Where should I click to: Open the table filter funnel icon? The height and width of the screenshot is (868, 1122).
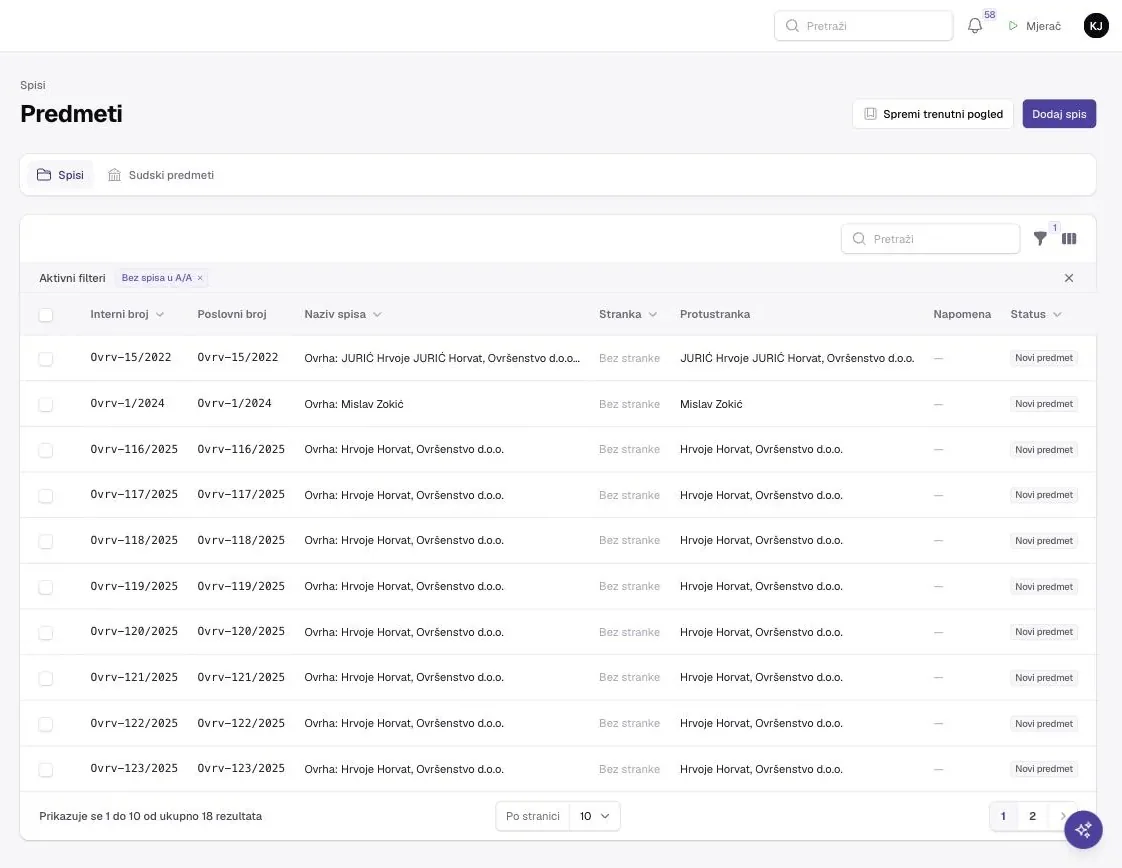(x=1040, y=238)
